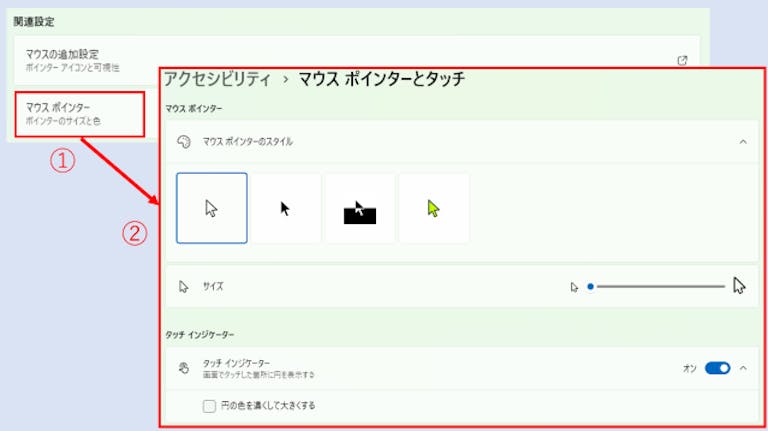Image resolution: width=768 pixels, height=431 pixels.
Task: Click マウス ポインターとタッチ page title
Action: coord(382,79)
